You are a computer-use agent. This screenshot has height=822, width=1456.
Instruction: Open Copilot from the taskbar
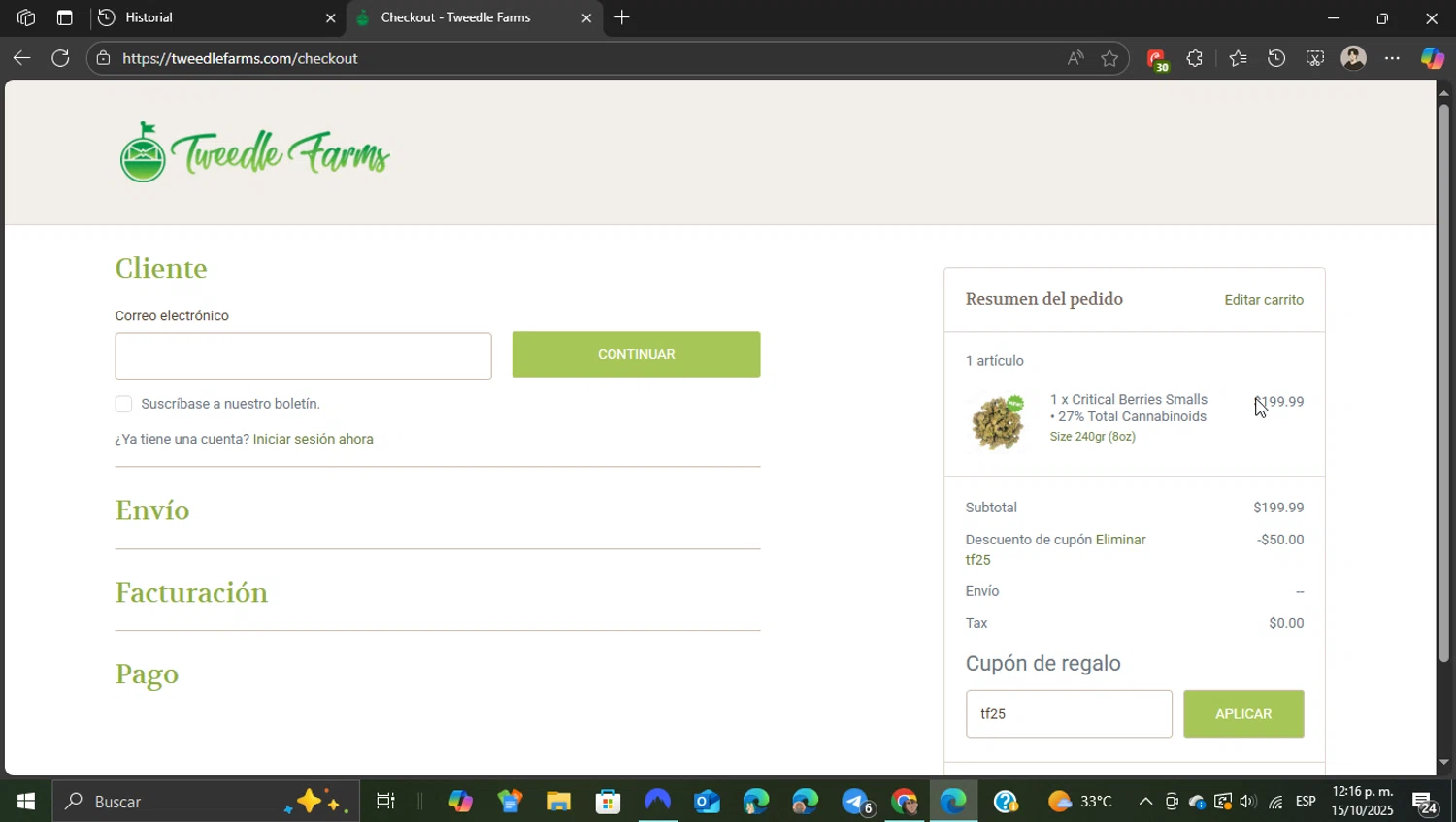point(460,802)
